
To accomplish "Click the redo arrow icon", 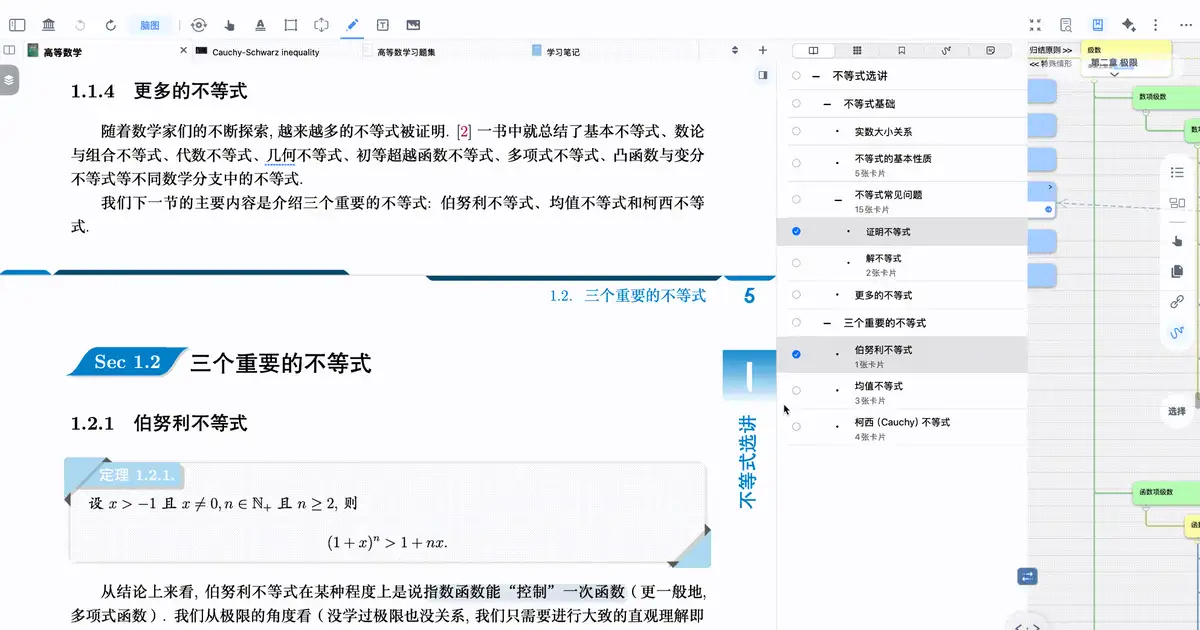I will (111, 25).
